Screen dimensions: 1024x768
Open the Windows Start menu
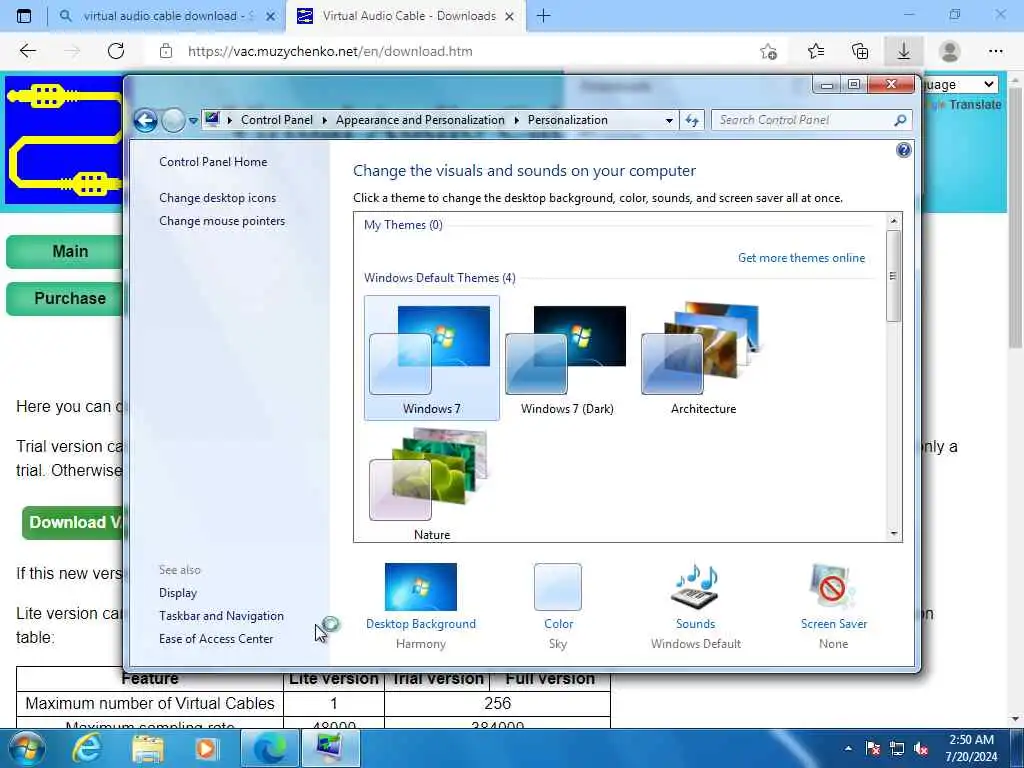(27, 748)
